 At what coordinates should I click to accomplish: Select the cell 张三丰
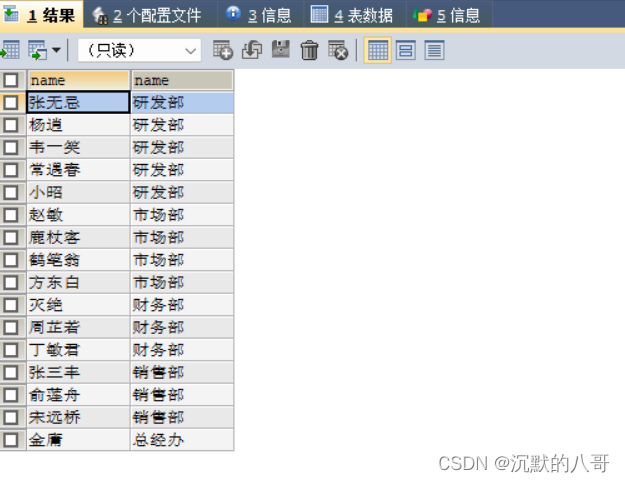pyautogui.click(x=79, y=373)
